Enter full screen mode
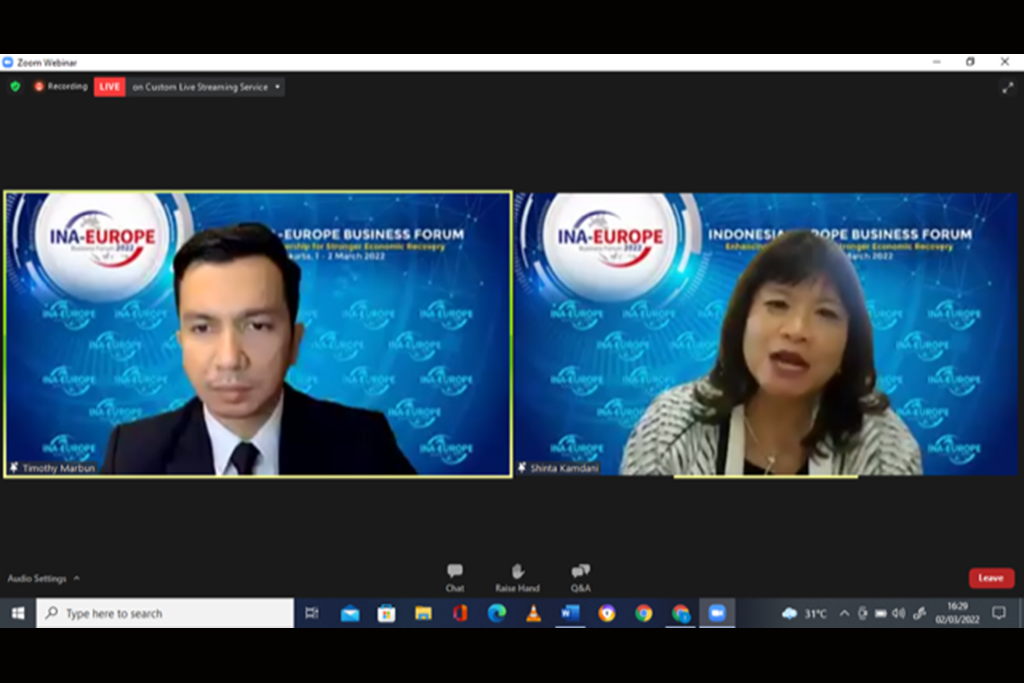 [1007, 87]
